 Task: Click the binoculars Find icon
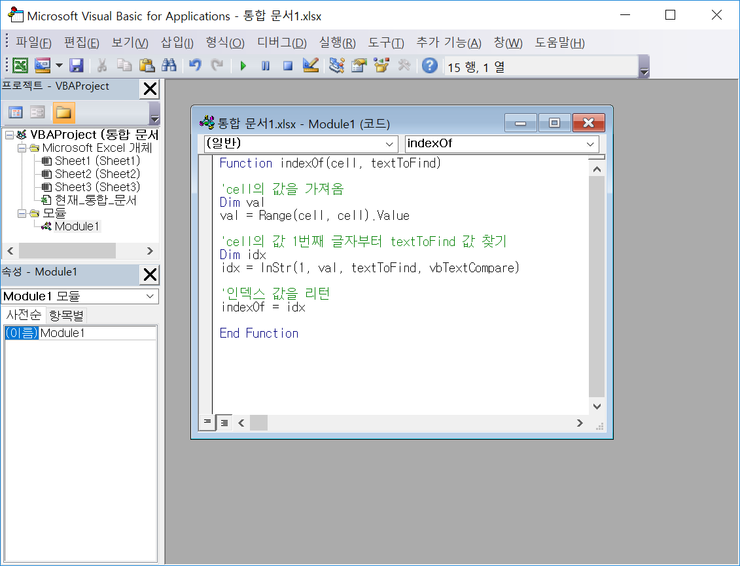coord(169,65)
